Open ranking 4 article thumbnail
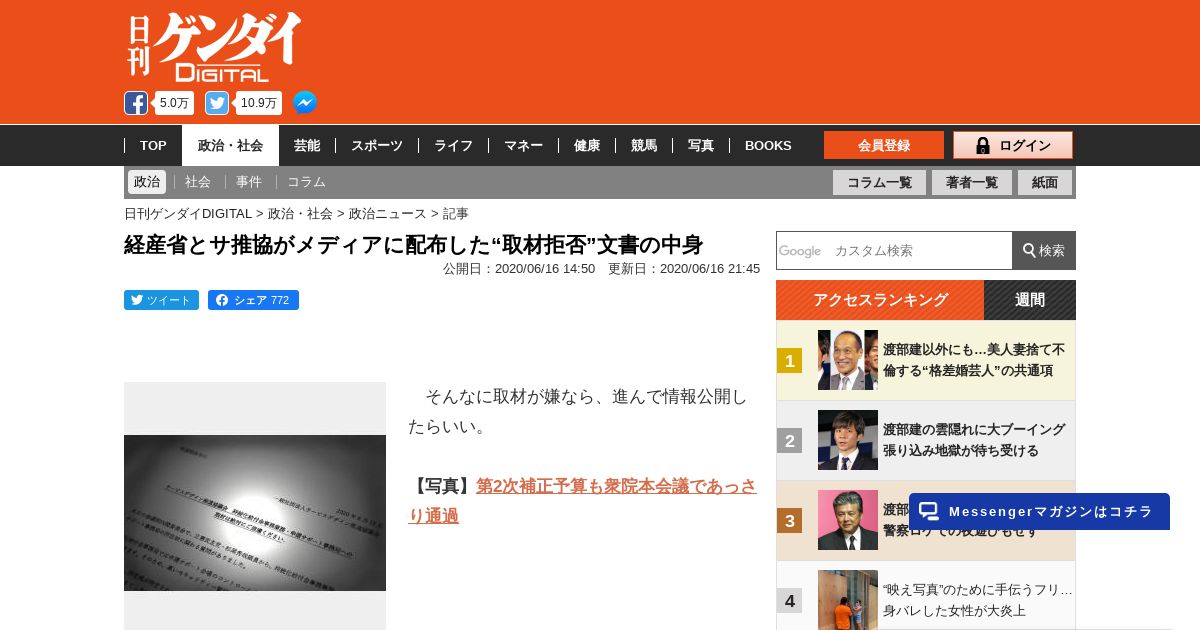1200x630 pixels. (848, 600)
